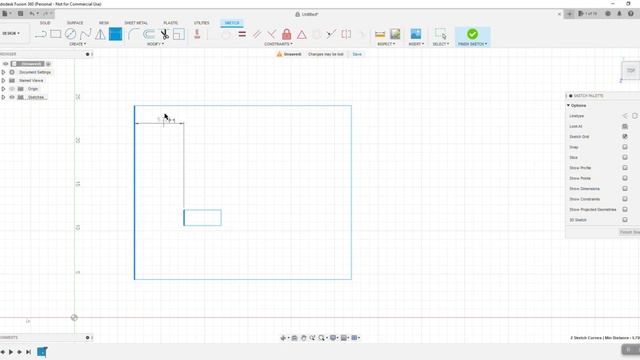Viewport: 640px width, 360px height.
Task: Select the Sketch Scale tool
Action: click(179, 34)
